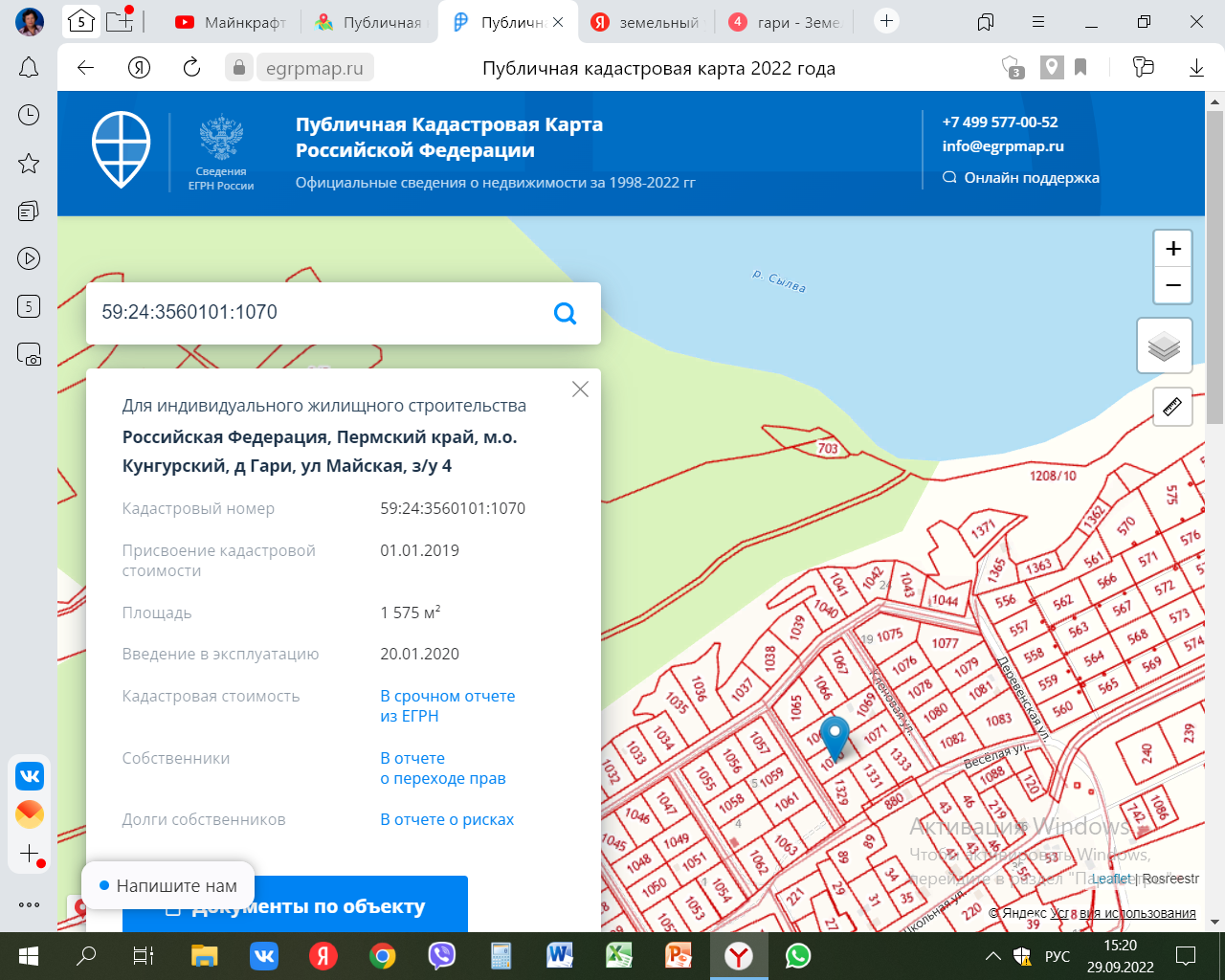The height and width of the screenshot is (980, 1225).
Task: Close the active Публичн tab
Action: coord(559,22)
